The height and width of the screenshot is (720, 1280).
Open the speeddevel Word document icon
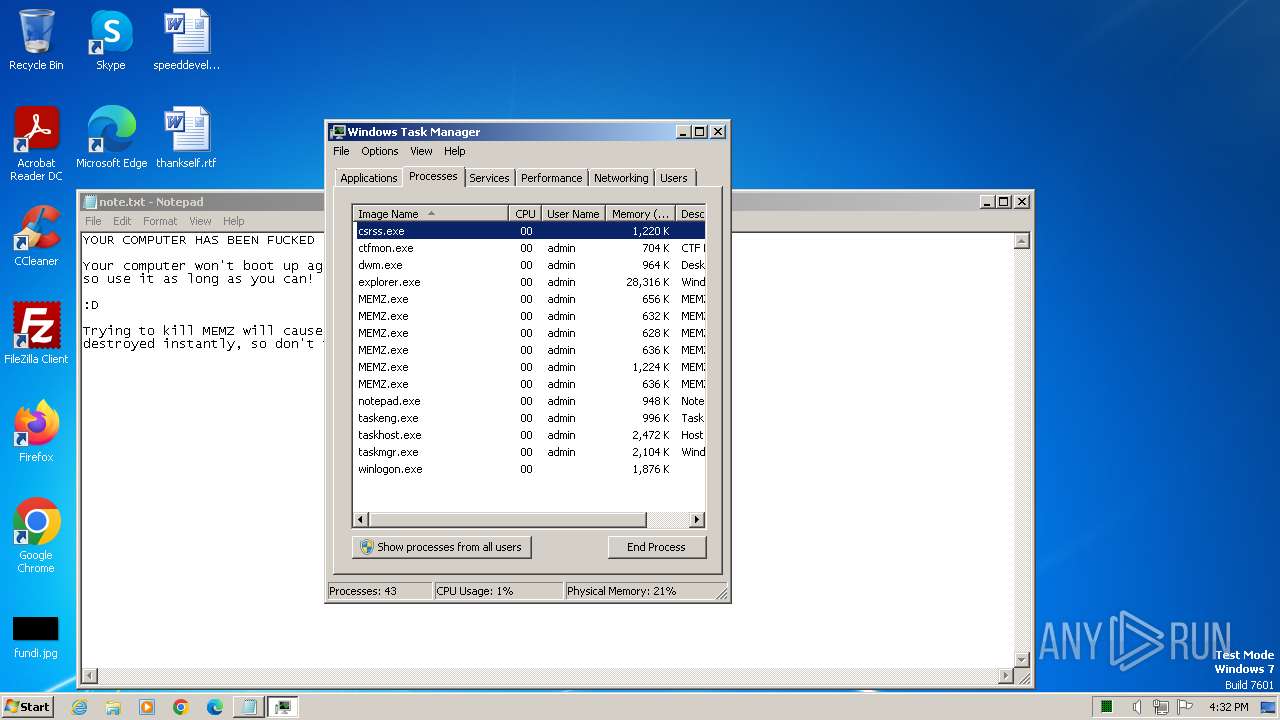pyautogui.click(x=186, y=40)
